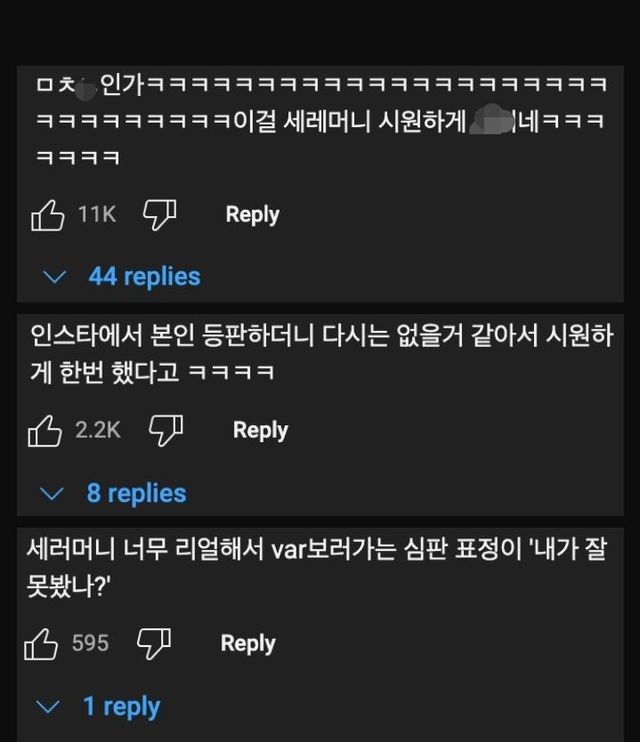640x742 pixels.
Task: Reply to the 595-likes comment
Action: pos(248,644)
